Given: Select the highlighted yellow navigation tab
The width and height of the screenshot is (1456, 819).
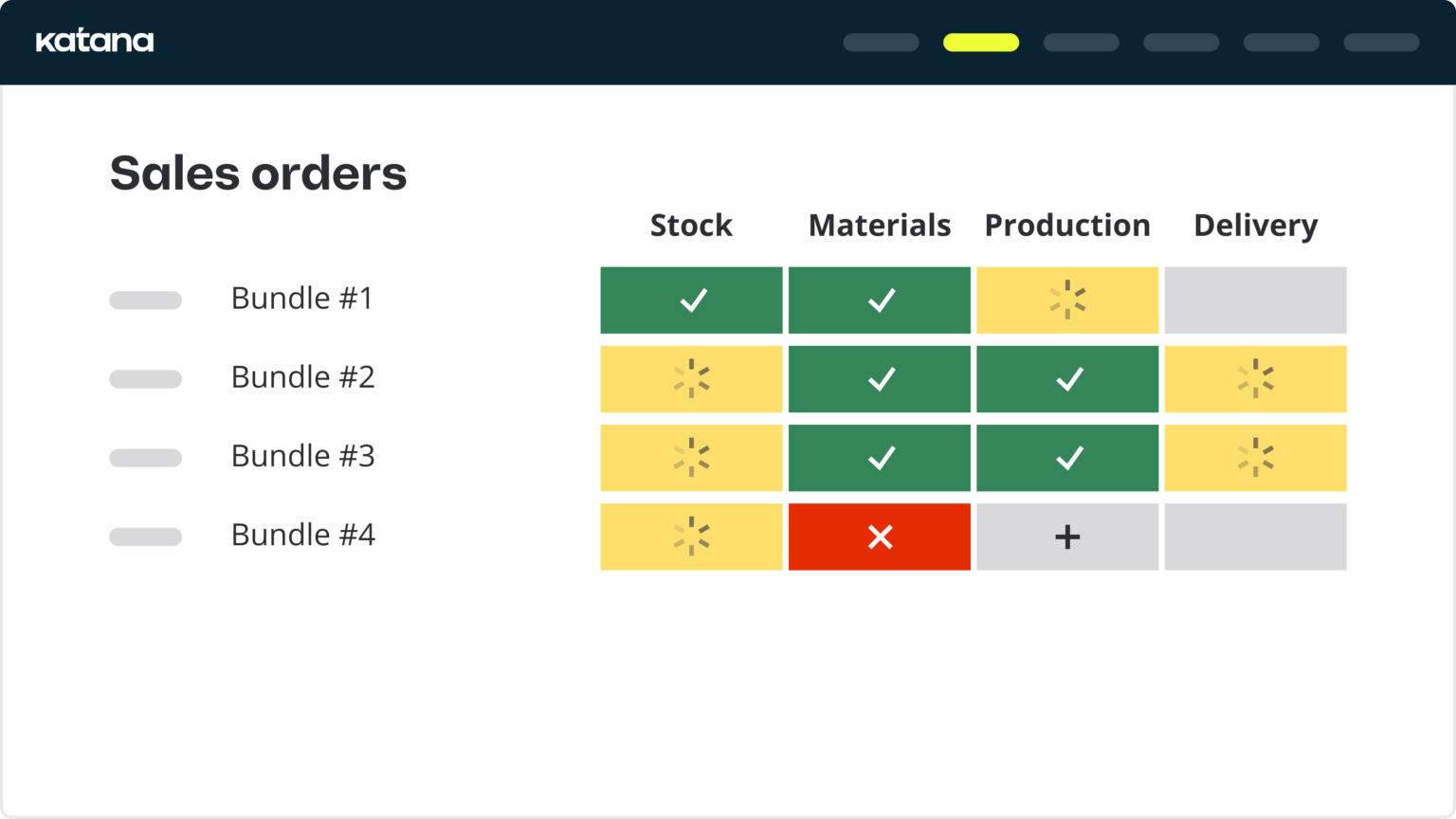Looking at the screenshot, I should pos(981,43).
